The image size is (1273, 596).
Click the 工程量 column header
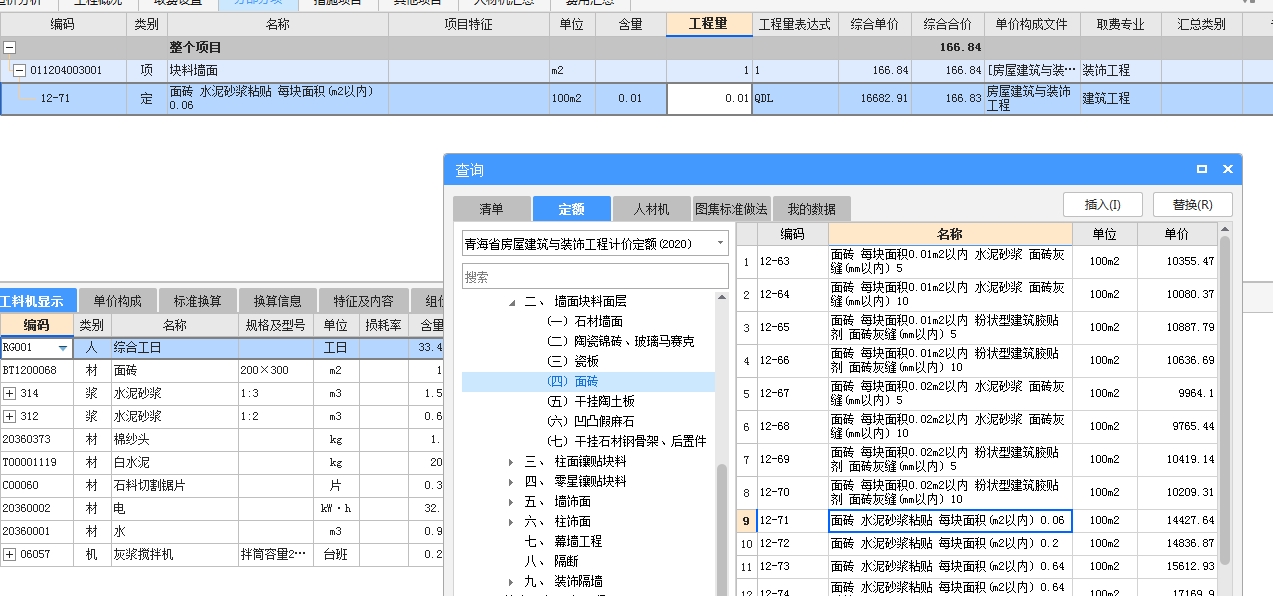point(709,24)
